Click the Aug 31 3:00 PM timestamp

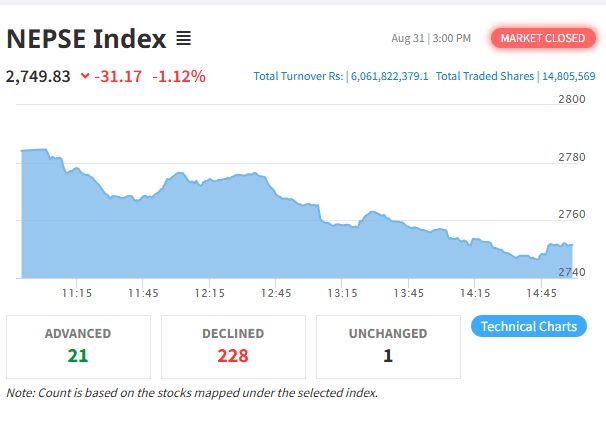(x=431, y=39)
